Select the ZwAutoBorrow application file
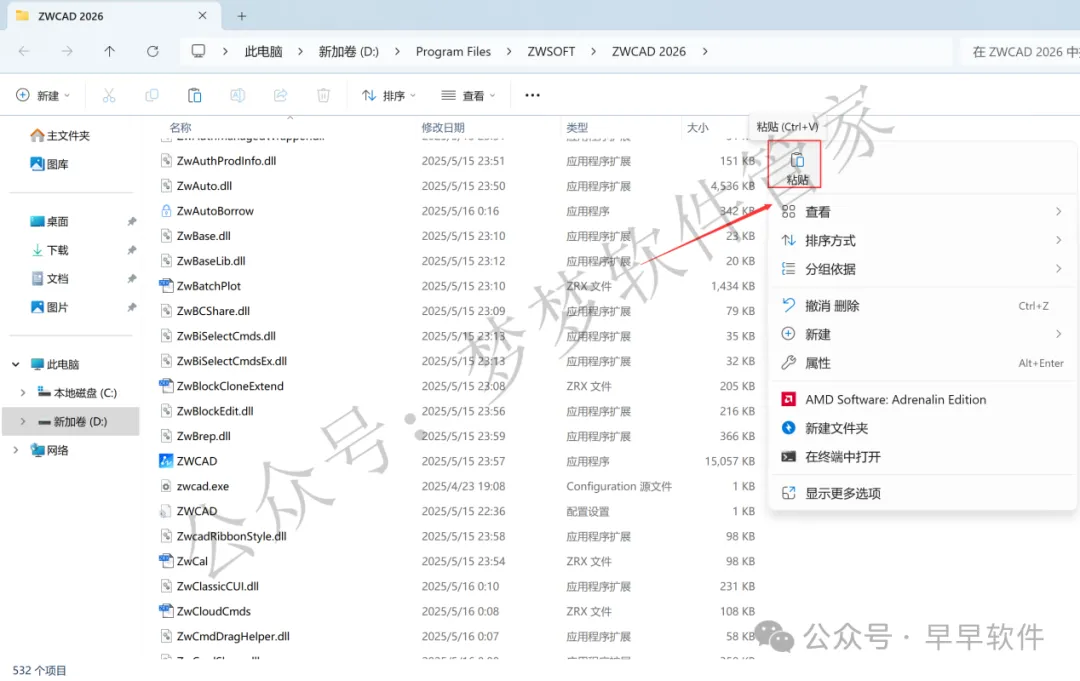The image size is (1080, 681). point(215,211)
